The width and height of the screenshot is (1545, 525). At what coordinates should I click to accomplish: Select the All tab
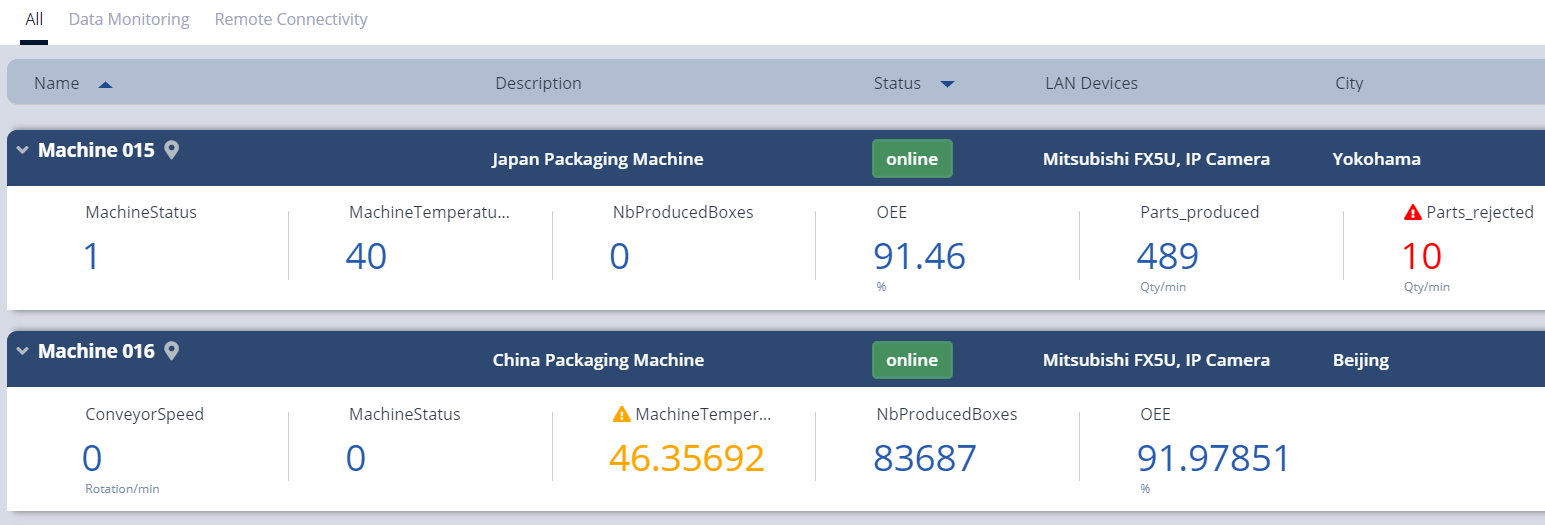pyautogui.click(x=34, y=19)
